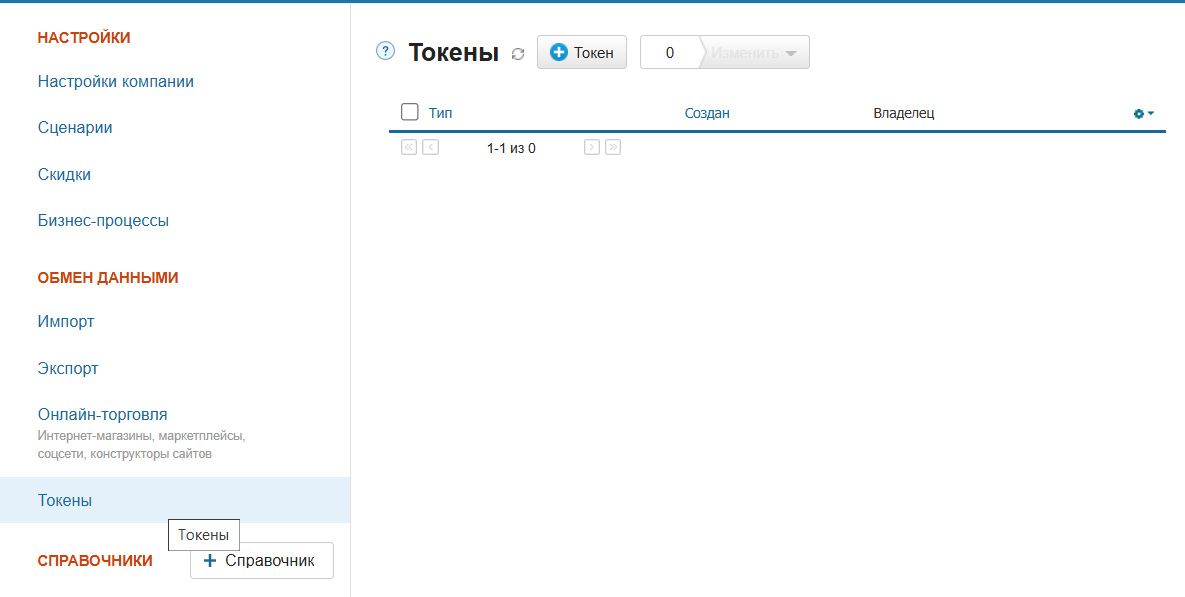Open Сценарии in the sidebar

click(75, 128)
